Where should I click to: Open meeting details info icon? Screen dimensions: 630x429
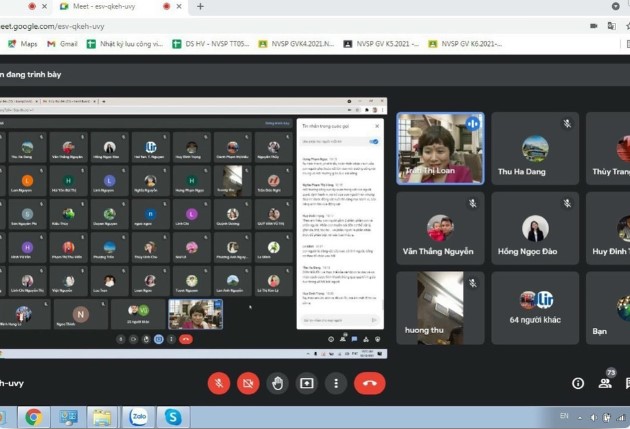tap(577, 383)
